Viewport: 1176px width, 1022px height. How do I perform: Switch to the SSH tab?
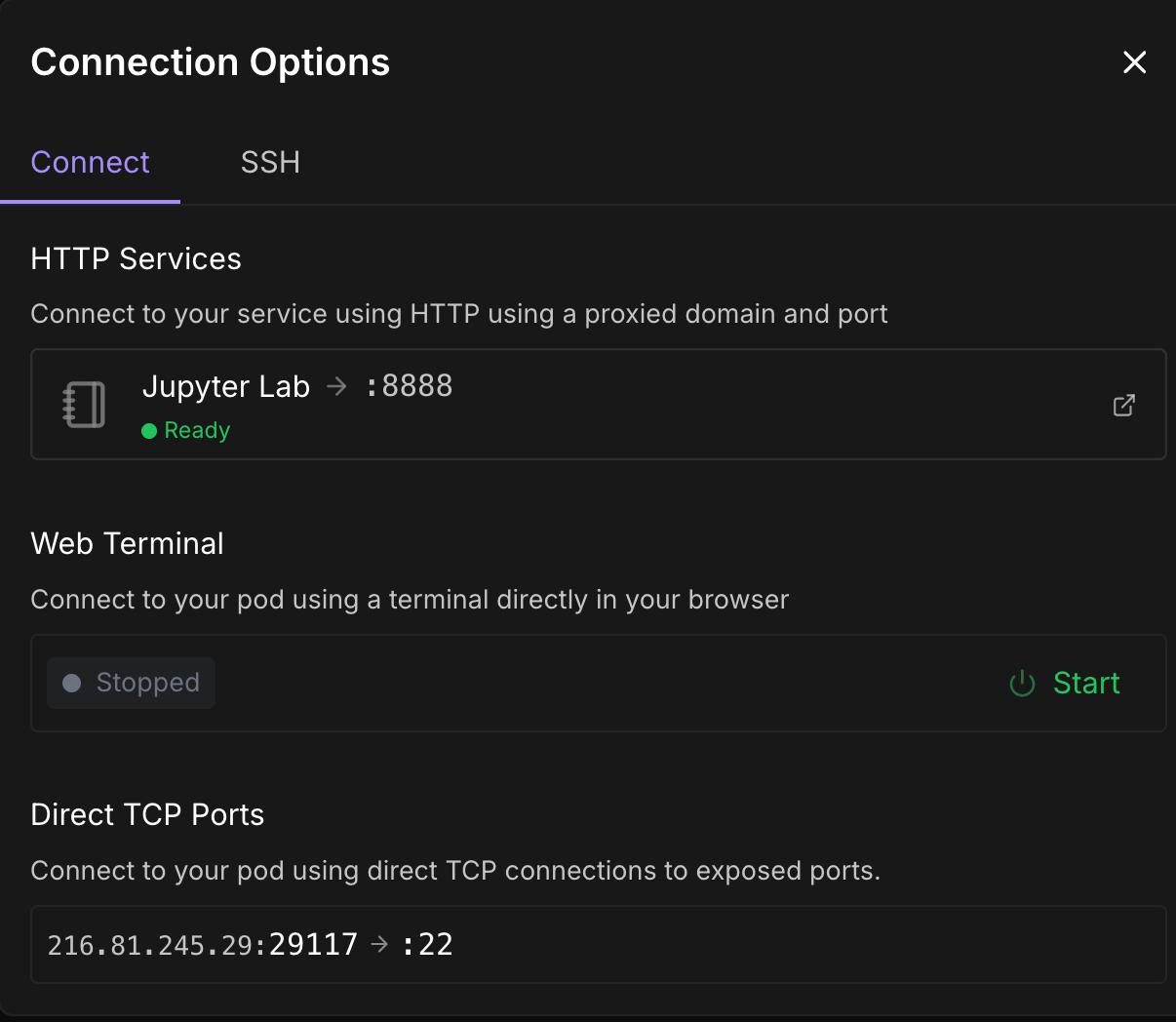pos(270,162)
